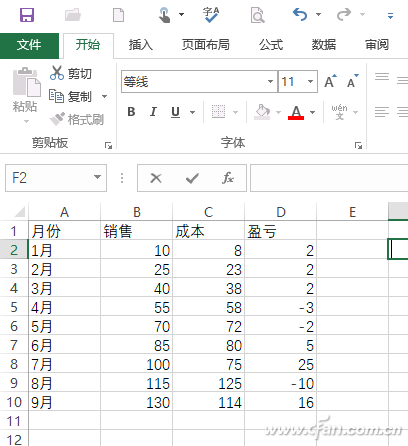
Task: Click the Redo arrow
Action: pos(344,15)
